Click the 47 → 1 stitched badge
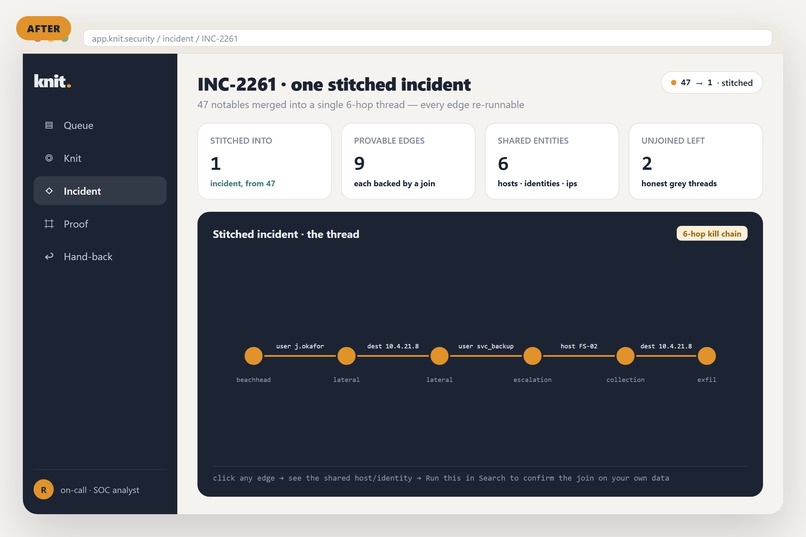Image resolution: width=806 pixels, height=537 pixels. click(x=711, y=83)
